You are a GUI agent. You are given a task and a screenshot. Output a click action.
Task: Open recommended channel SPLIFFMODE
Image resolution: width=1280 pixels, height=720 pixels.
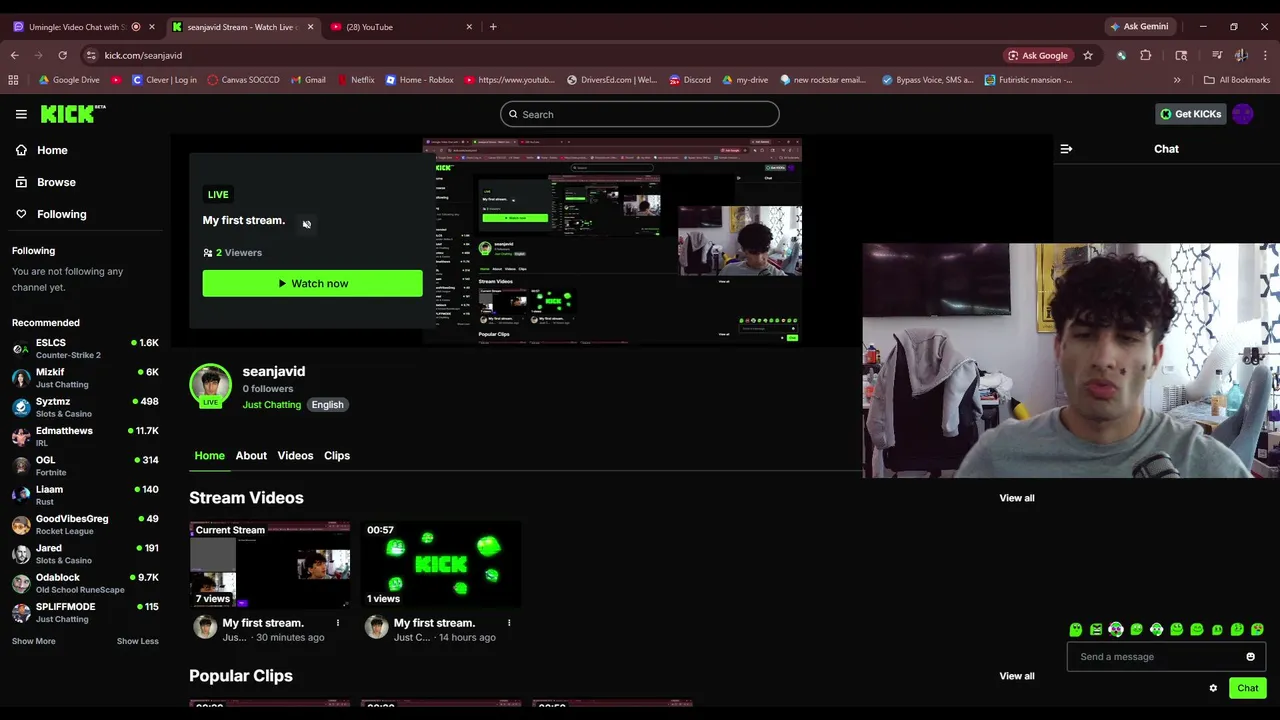coord(85,613)
